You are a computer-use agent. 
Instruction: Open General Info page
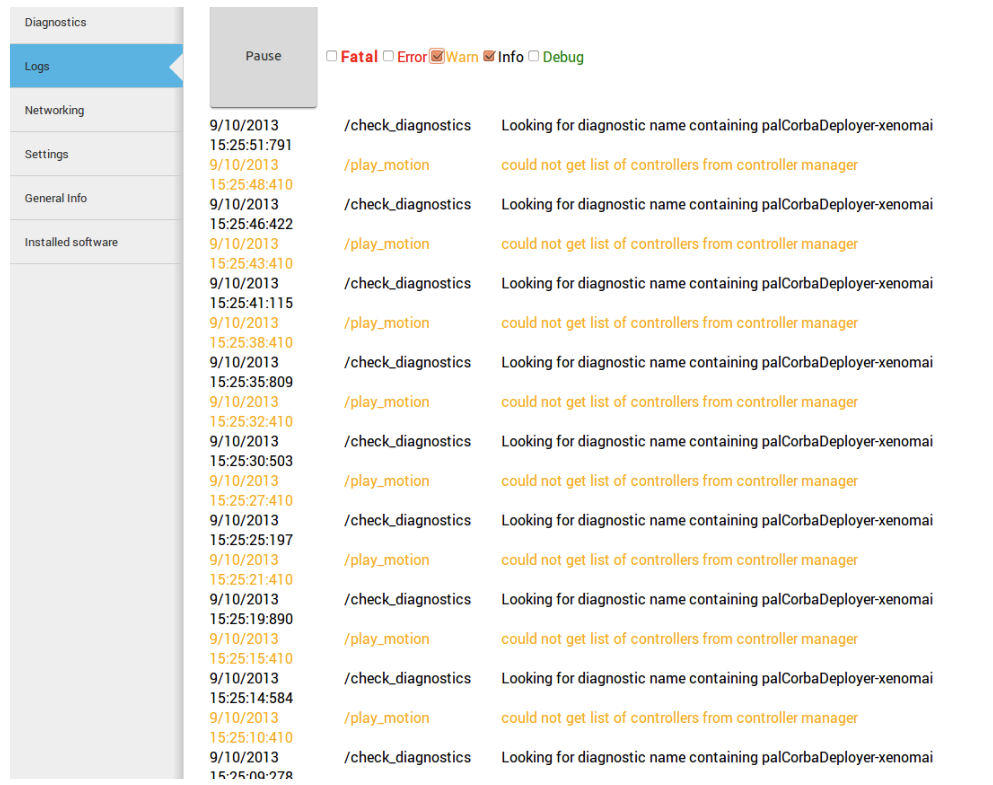96,198
